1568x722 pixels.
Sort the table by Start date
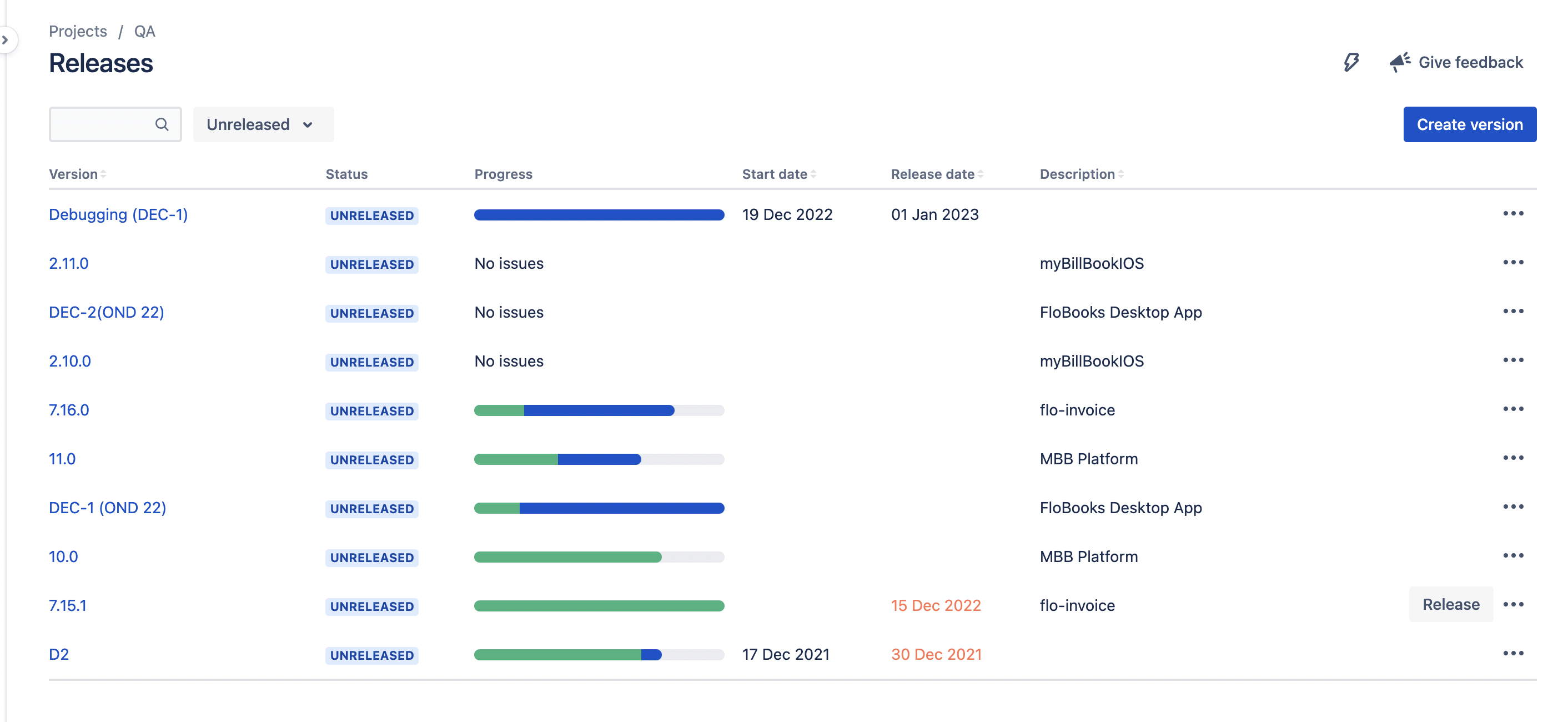click(x=777, y=173)
